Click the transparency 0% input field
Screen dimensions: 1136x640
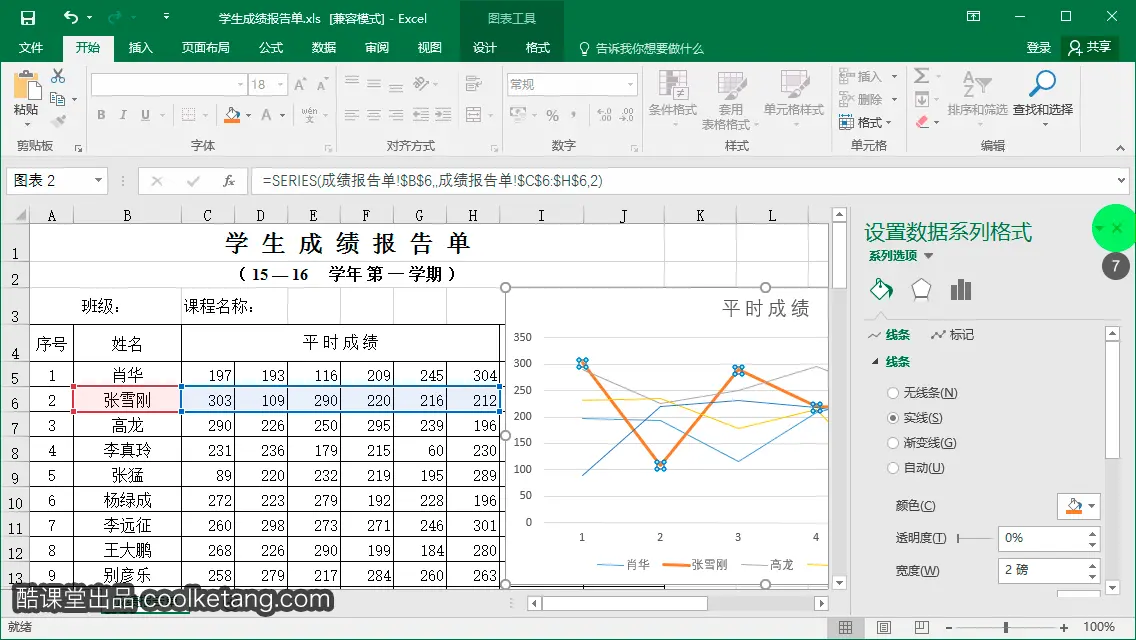tap(1042, 539)
